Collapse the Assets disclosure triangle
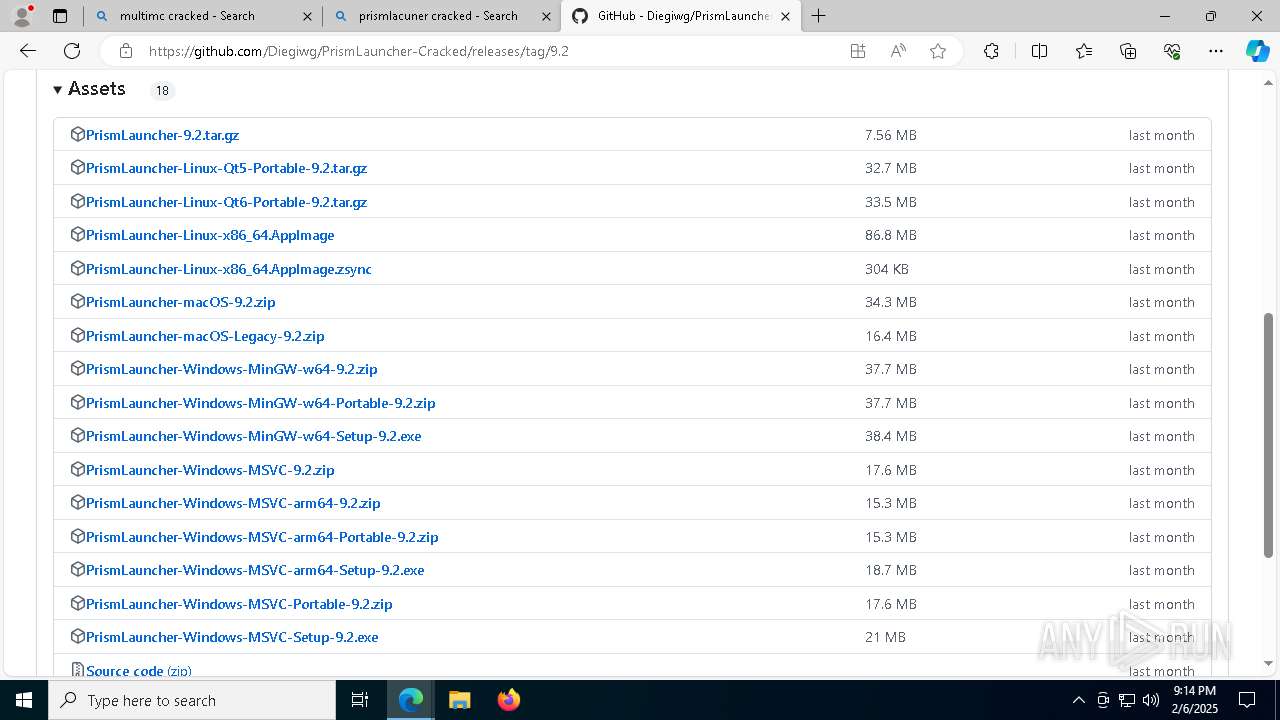Viewport: 1280px width, 720px height. 58,90
